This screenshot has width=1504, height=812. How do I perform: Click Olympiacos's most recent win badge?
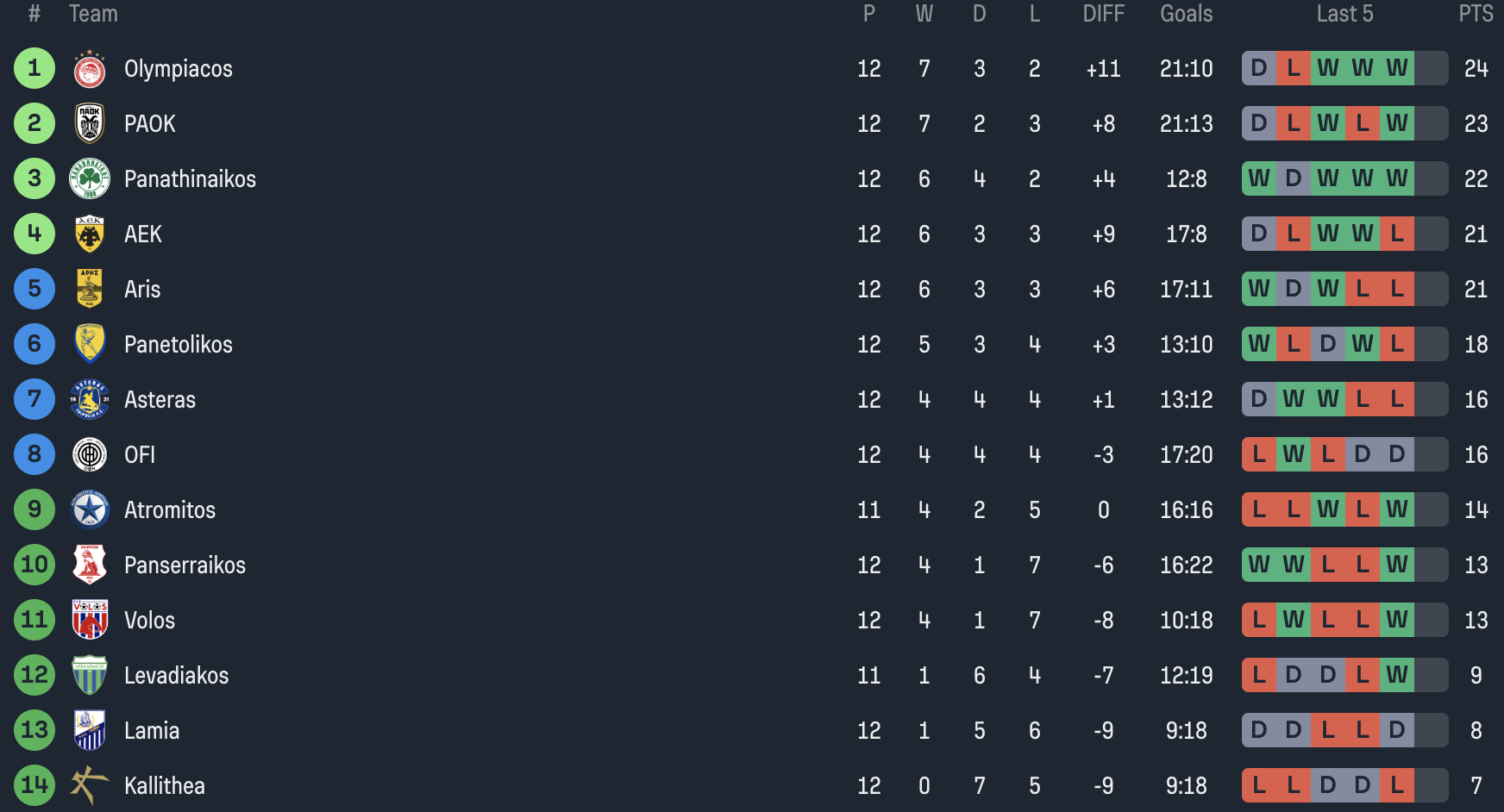[x=1397, y=69]
